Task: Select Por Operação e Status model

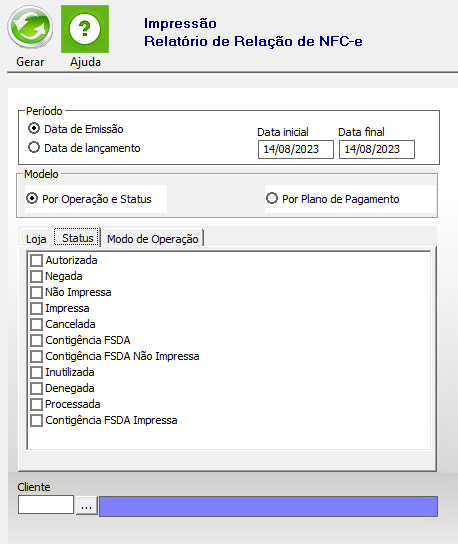Action: click(x=32, y=198)
